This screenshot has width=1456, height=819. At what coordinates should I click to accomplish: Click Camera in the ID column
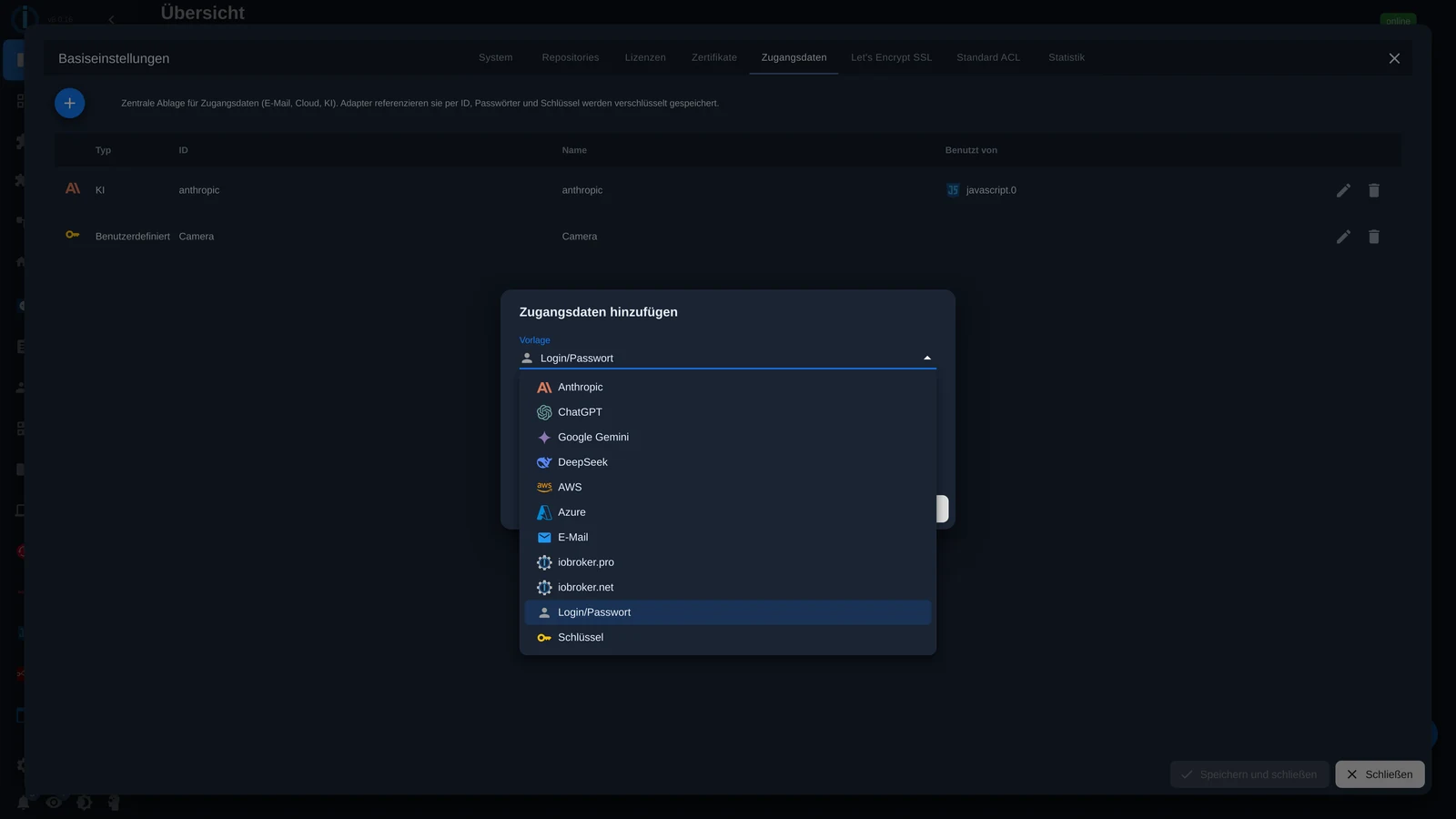coord(197,237)
